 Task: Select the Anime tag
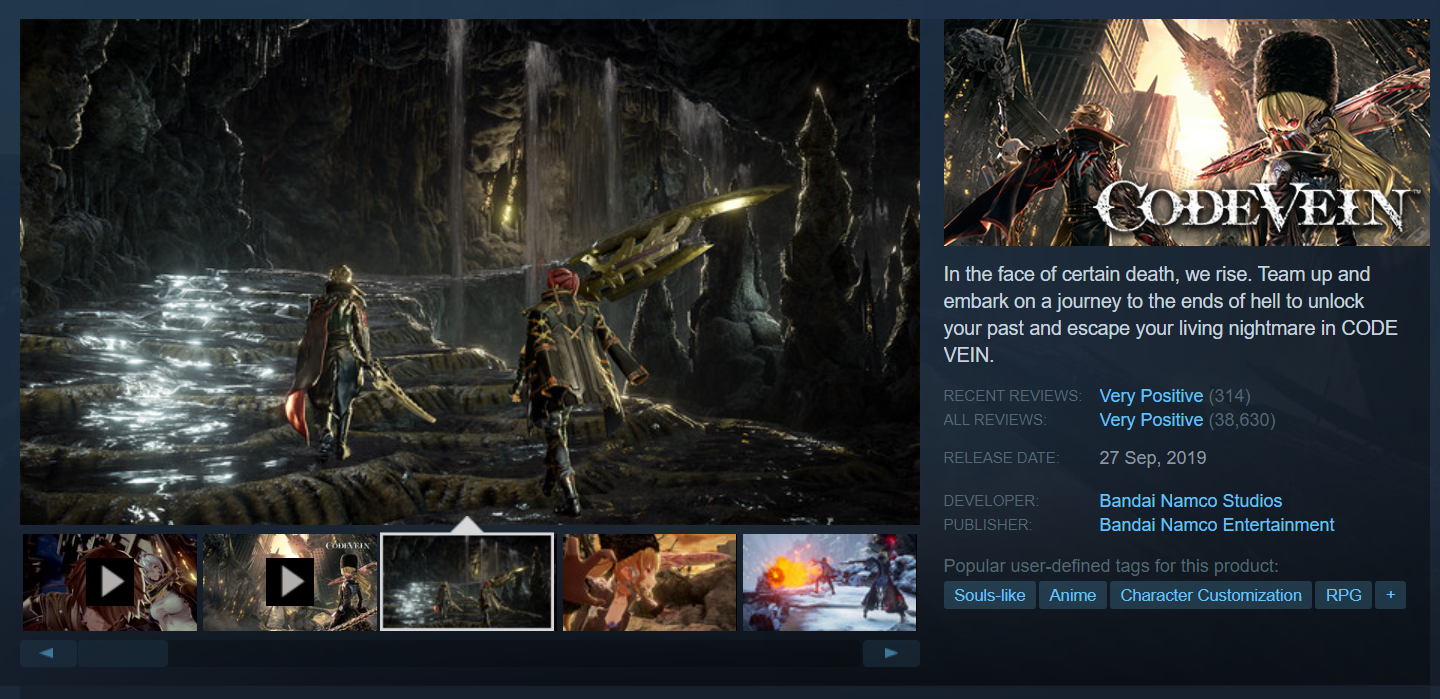[1073, 595]
